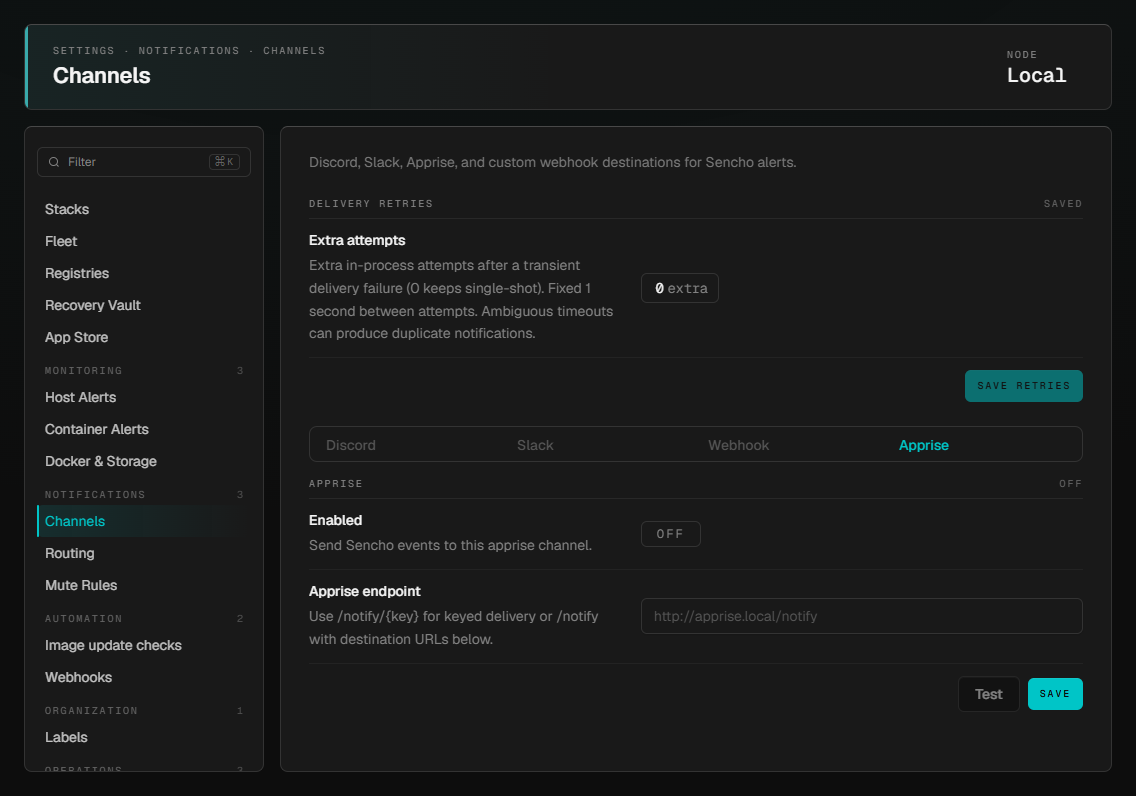This screenshot has height=796, width=1136.
Task: Click the Delivery Retries heading
Action: (371, 204)
